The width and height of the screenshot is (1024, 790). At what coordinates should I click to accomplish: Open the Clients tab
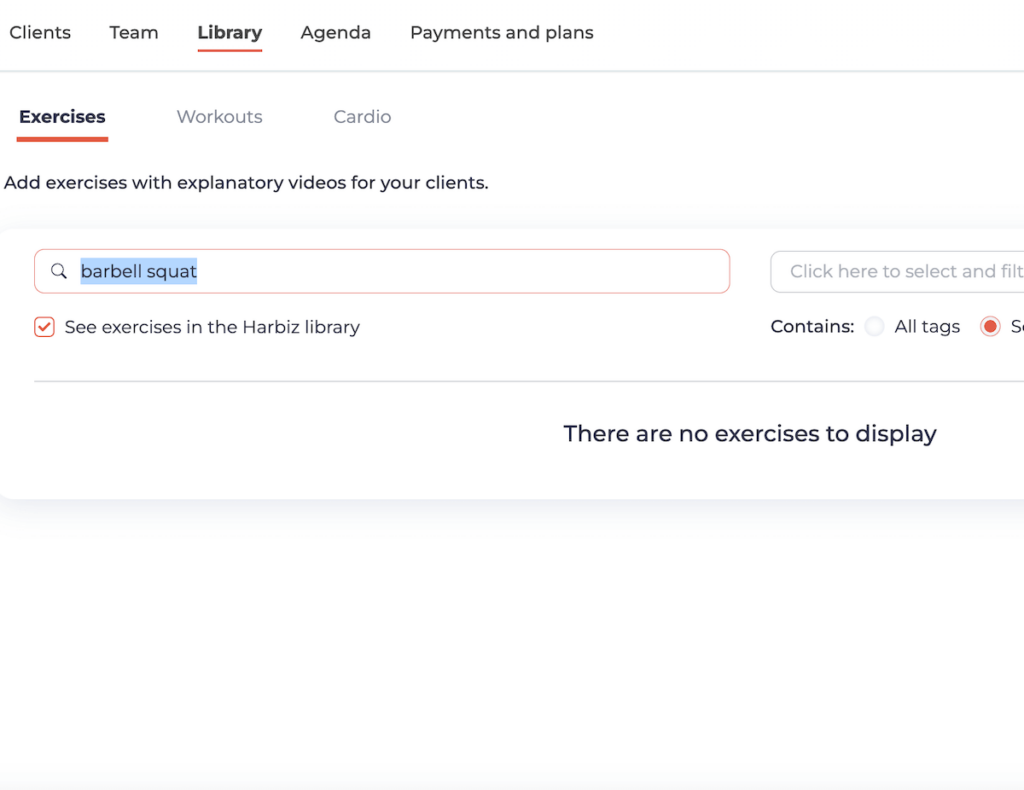click(40, 33)
